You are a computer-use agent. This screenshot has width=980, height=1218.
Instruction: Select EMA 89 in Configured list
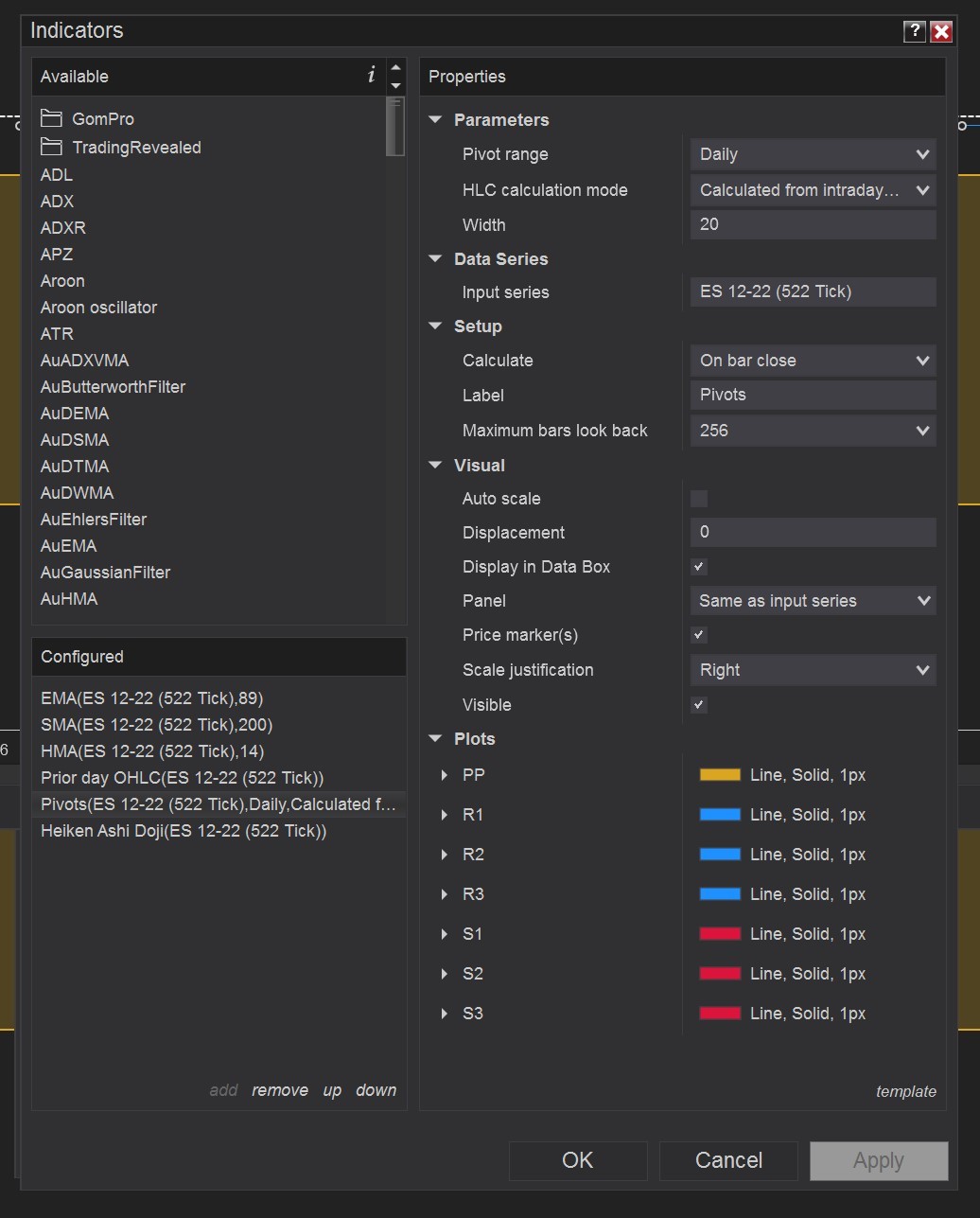pyautogui.click(x=152, y=698)
